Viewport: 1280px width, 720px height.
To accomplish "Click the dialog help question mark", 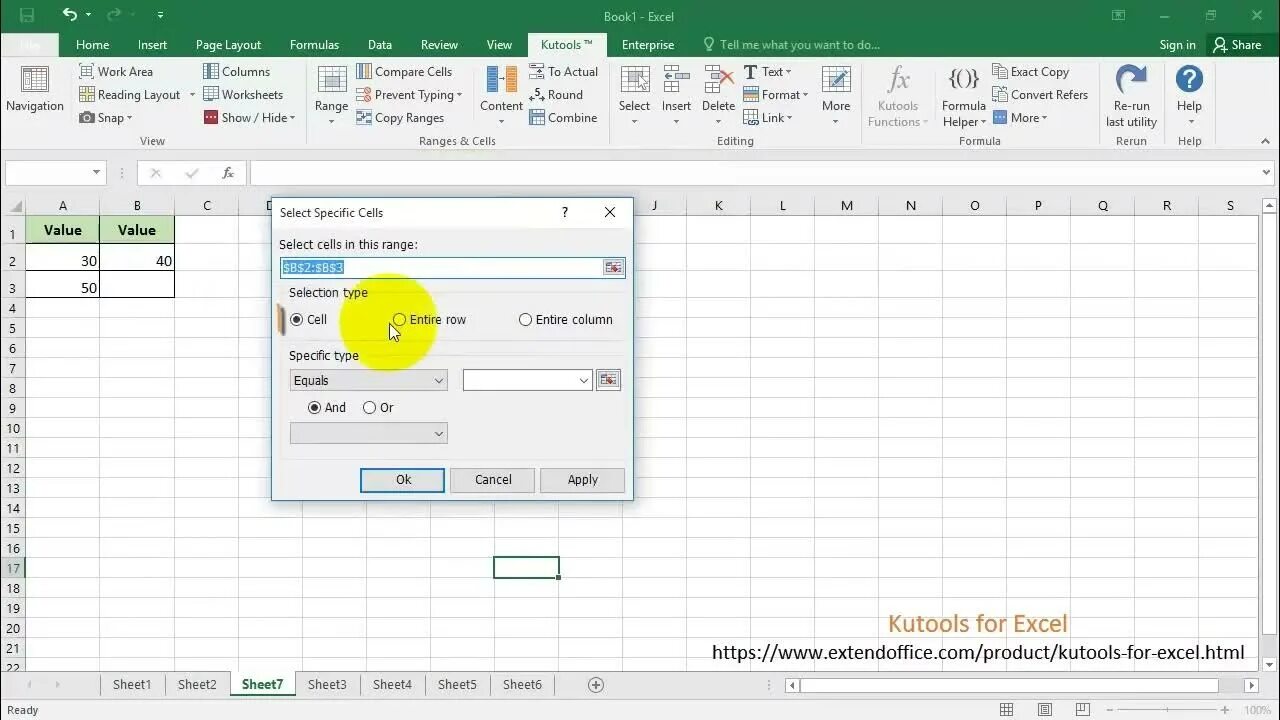I will pos(565,212).
